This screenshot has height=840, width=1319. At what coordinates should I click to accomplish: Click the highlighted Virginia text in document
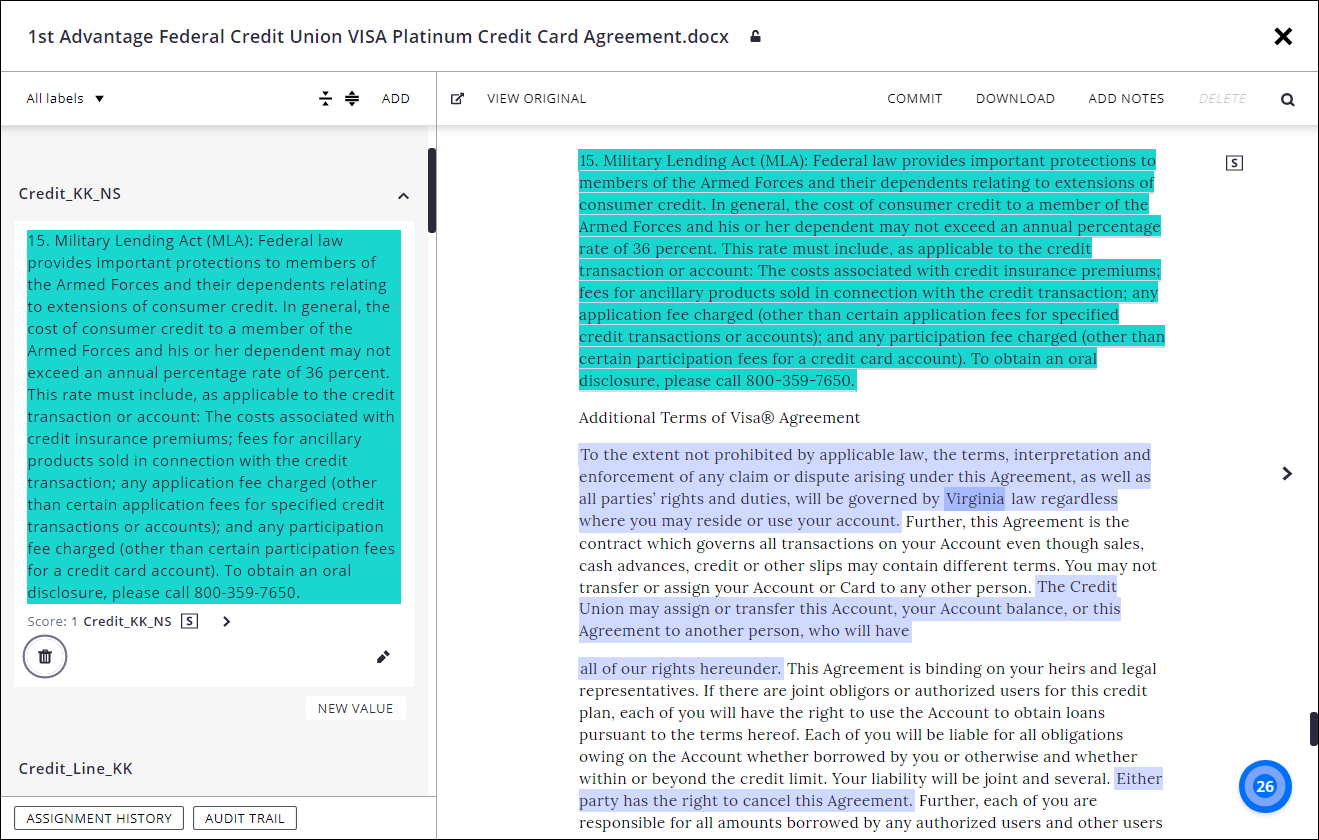click(x=975, y=498)
